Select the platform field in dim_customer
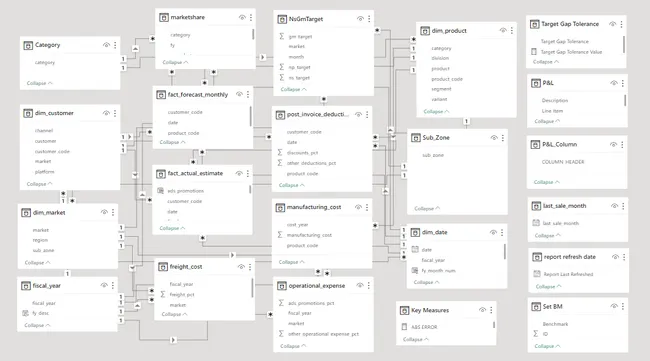 click(44, 172)
